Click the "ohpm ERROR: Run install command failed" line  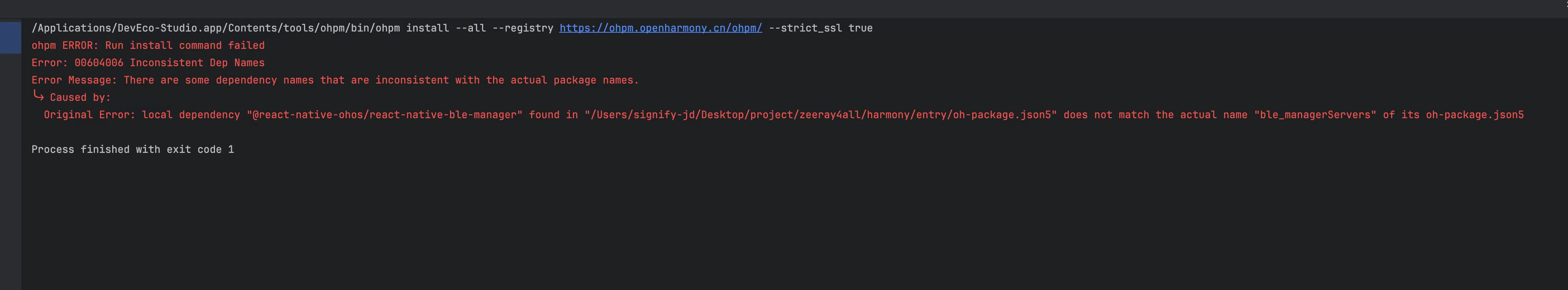(148, 46)
